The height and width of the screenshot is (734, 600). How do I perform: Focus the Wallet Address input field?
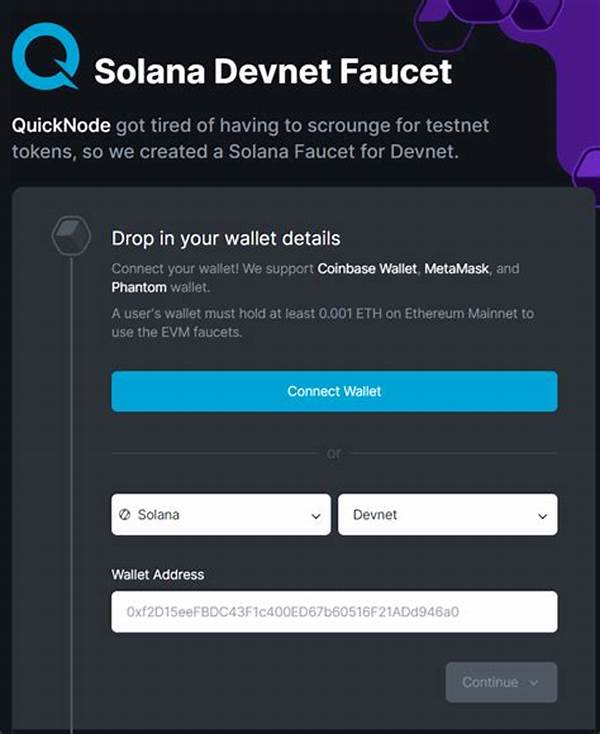(x=334, y=611)
